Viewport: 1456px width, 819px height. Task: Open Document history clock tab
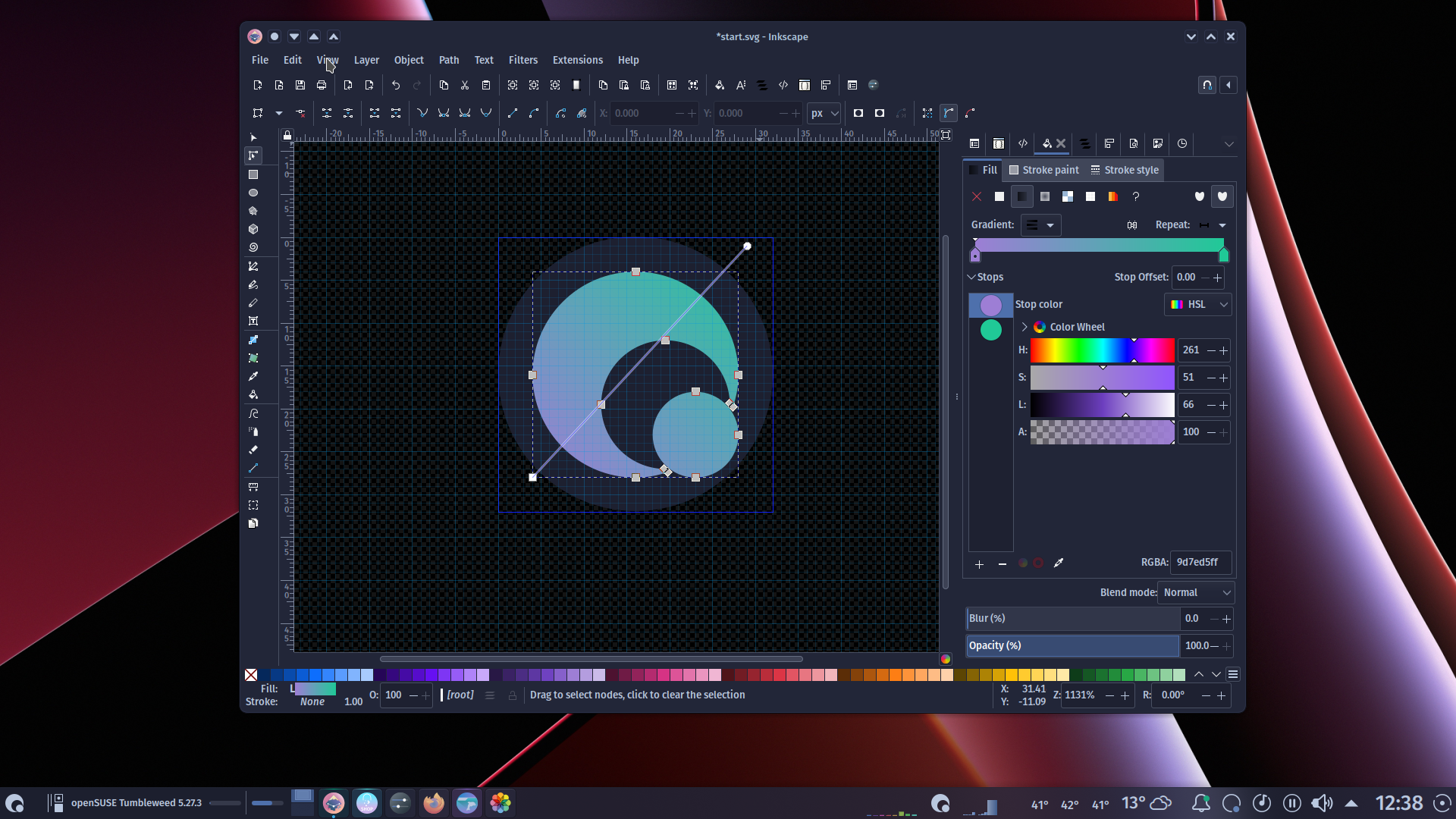[x=1182, y=143]
